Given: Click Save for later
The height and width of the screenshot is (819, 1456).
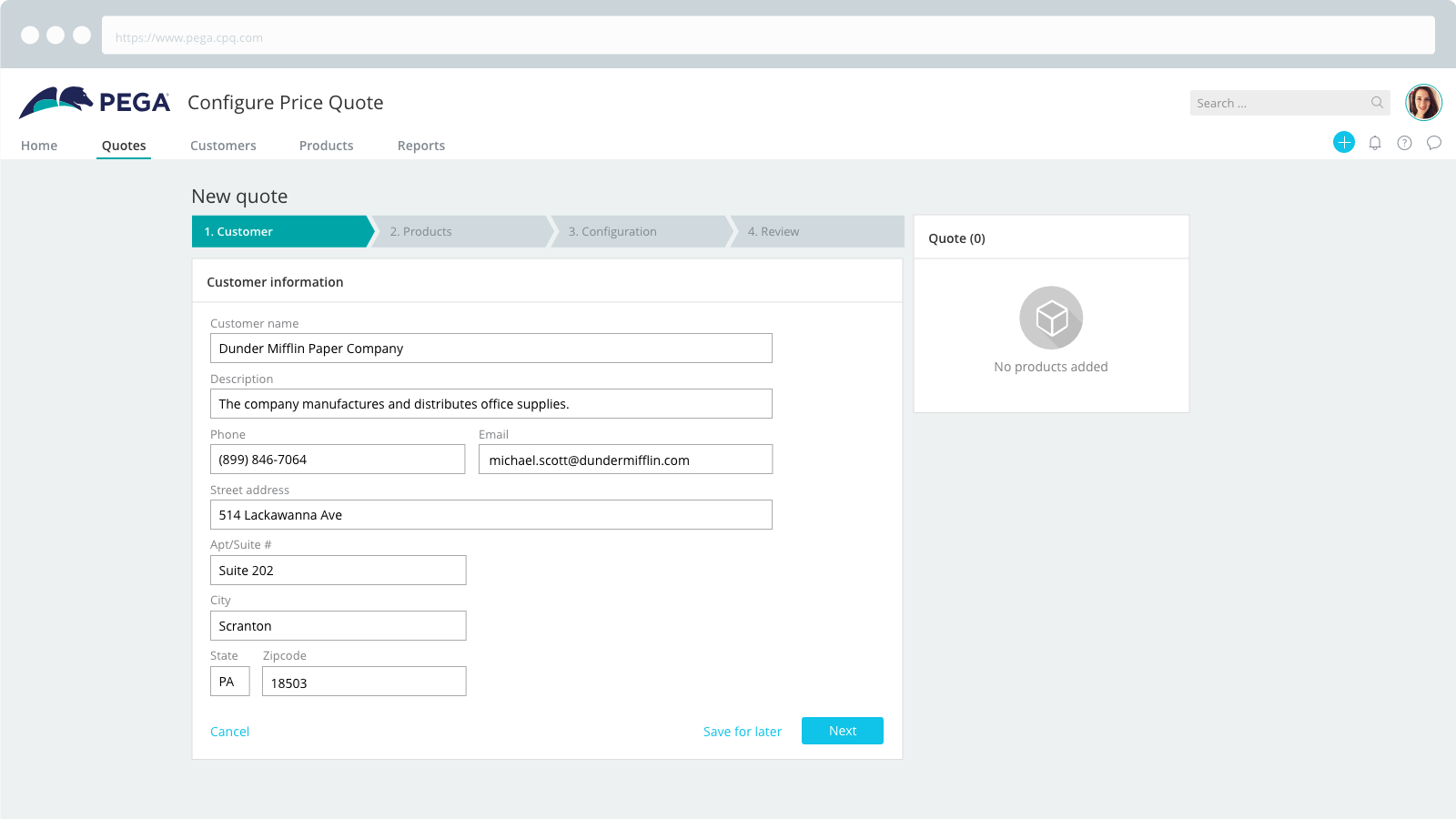Looking at the screenshot, I should (x=743, y=732).
